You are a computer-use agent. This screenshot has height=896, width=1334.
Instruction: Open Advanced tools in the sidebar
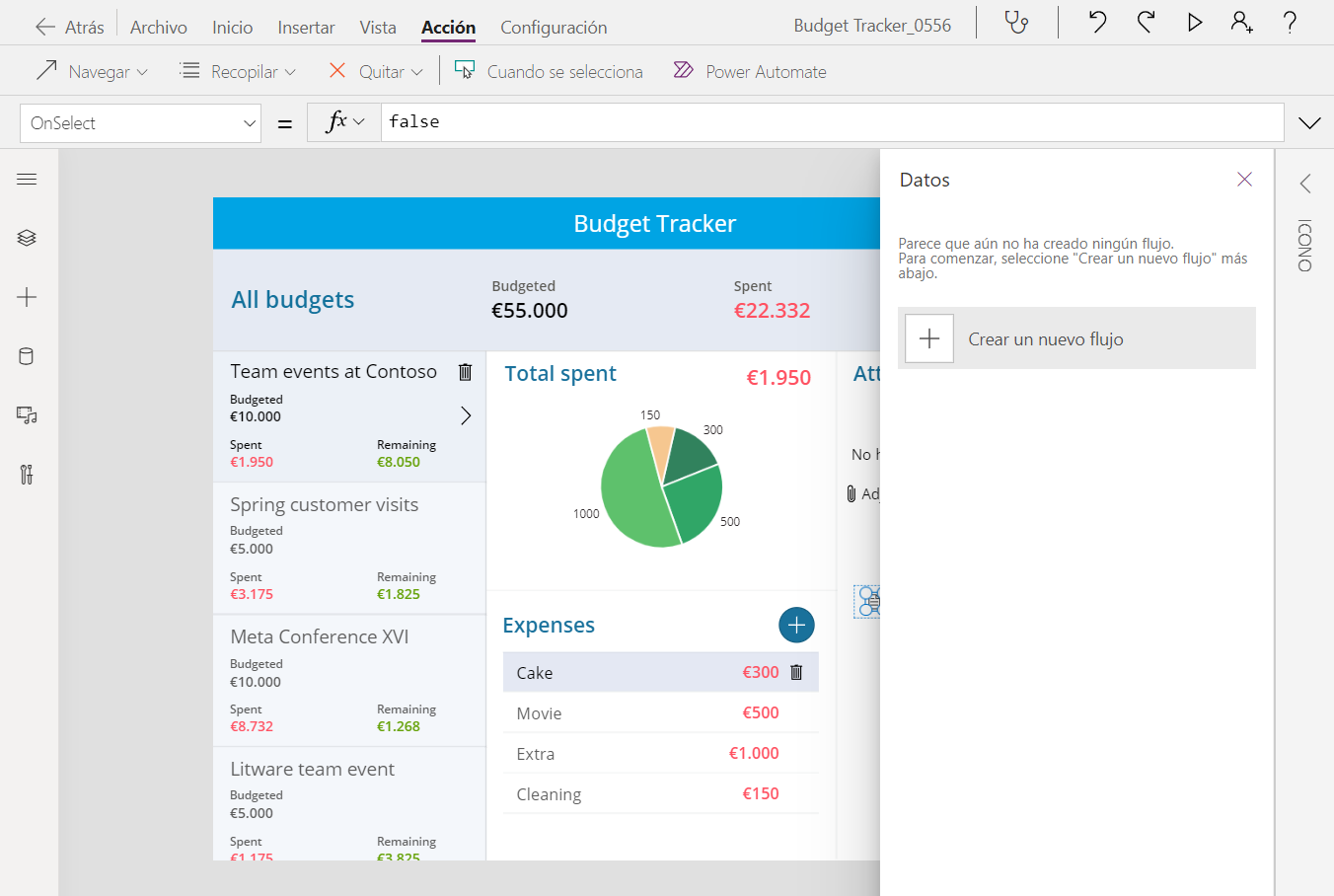(27, 475)
